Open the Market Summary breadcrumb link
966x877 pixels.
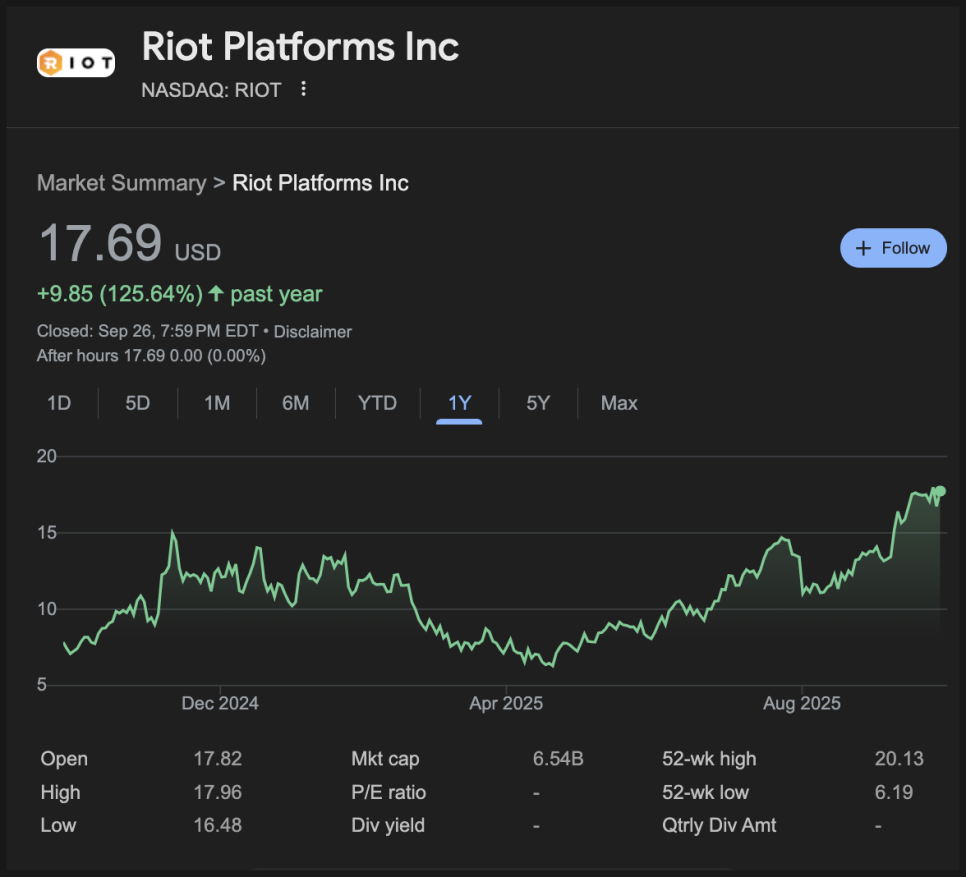pos(121,183)
